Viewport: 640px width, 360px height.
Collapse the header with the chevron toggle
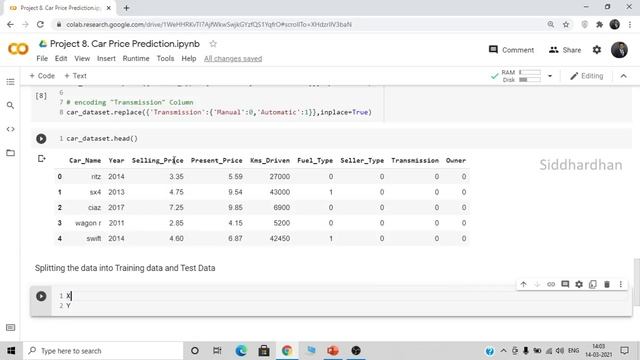click(623, 76)
